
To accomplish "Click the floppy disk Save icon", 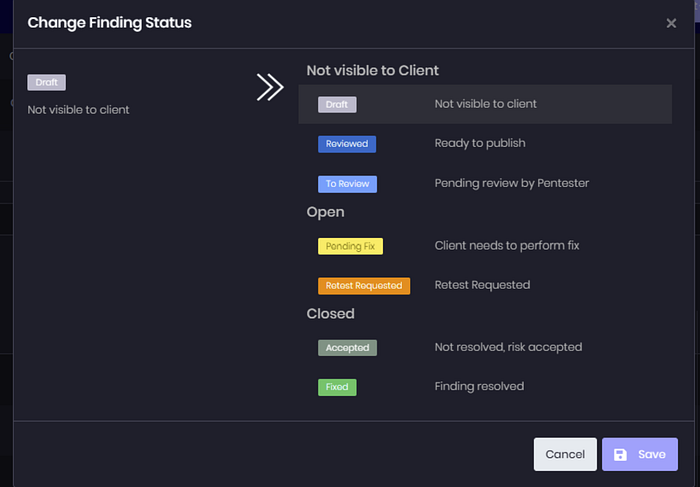I will 621,454.
